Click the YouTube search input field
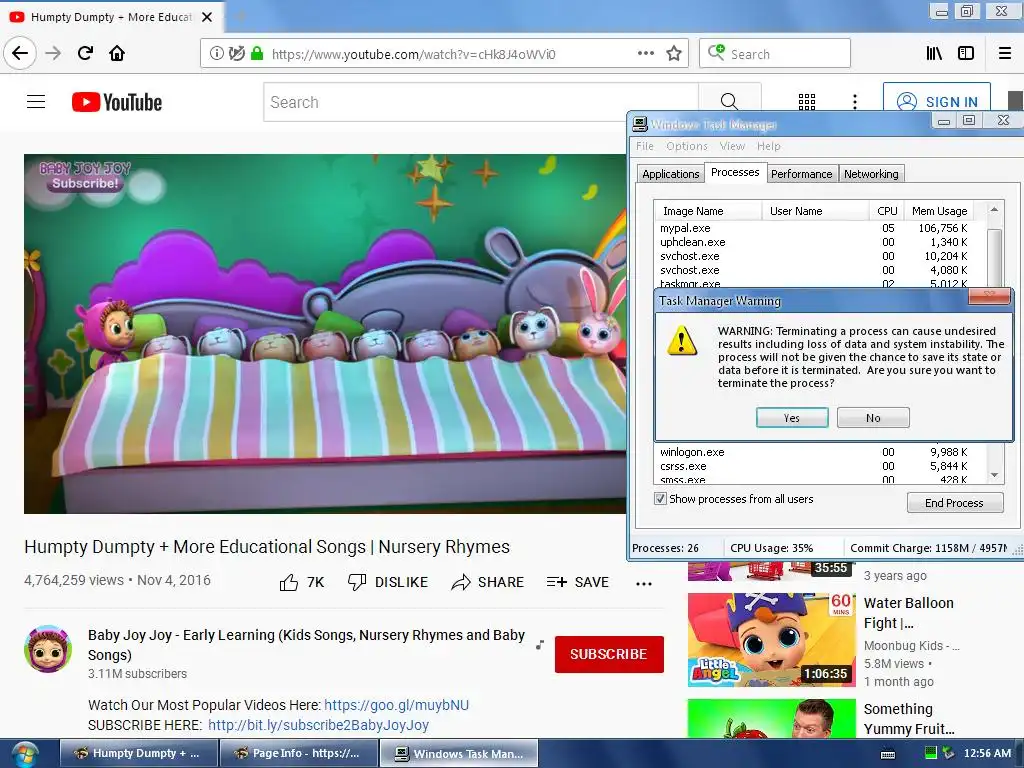 point(481,102)
